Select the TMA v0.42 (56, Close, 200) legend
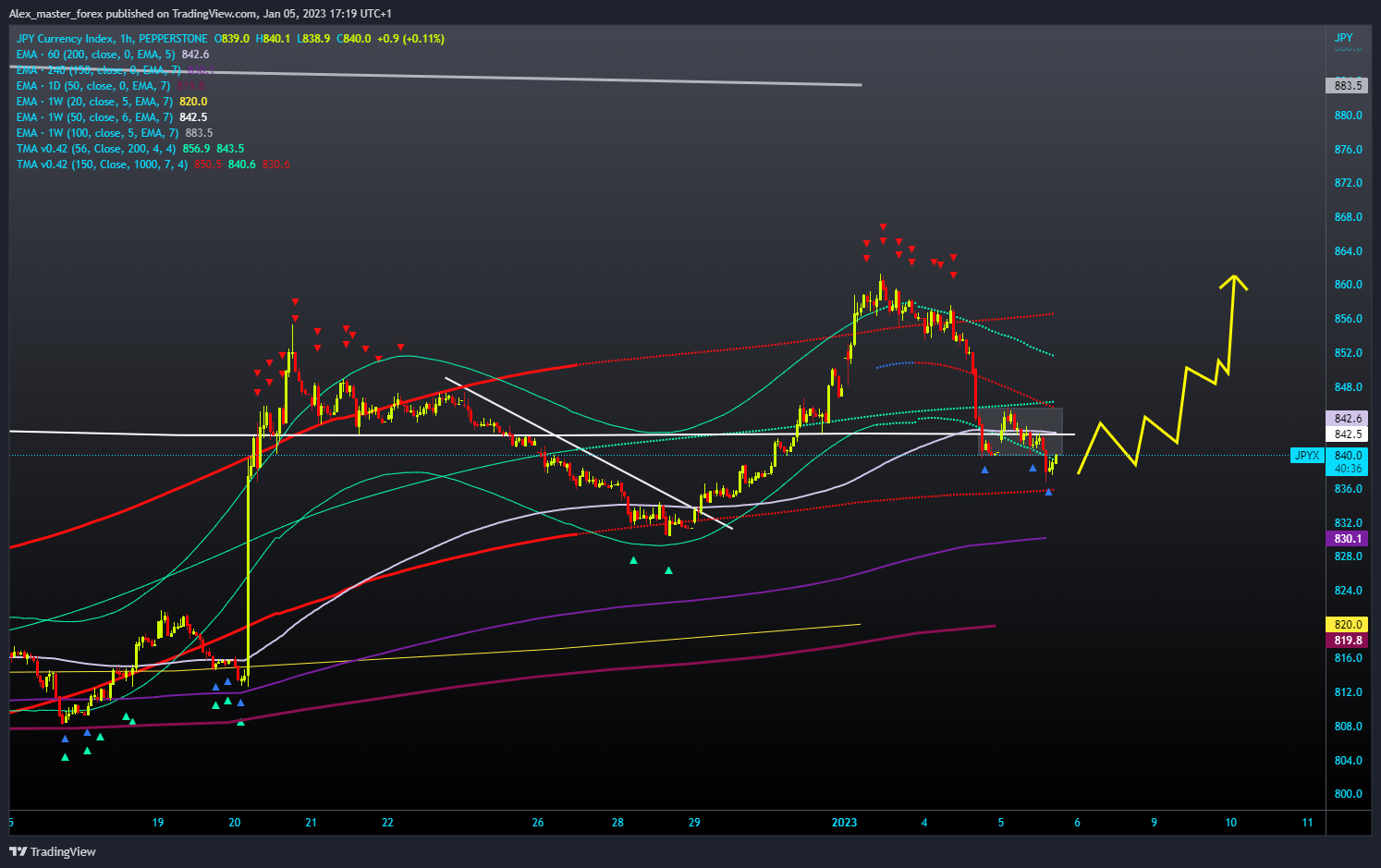 pos(96,149)
